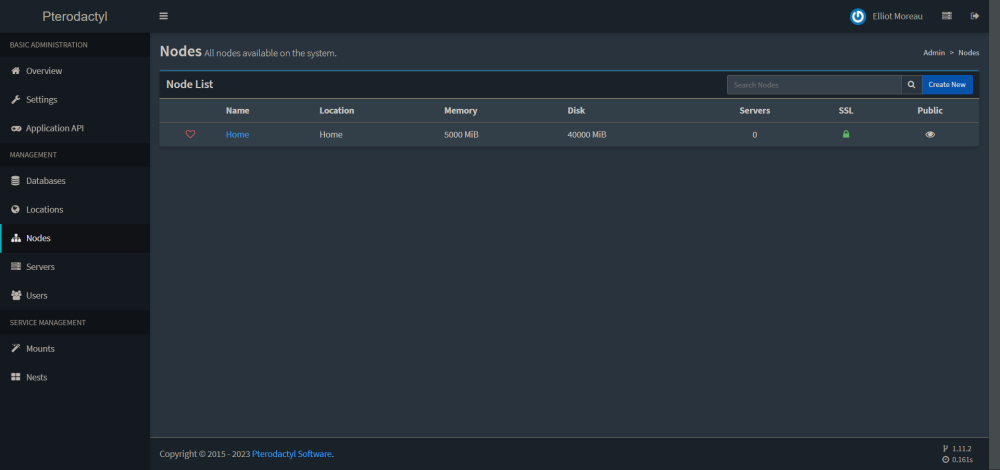Screen dimensions: 1000x470
Task: Click the Servers icon in sidebar
Action: (x=16, y=267)
